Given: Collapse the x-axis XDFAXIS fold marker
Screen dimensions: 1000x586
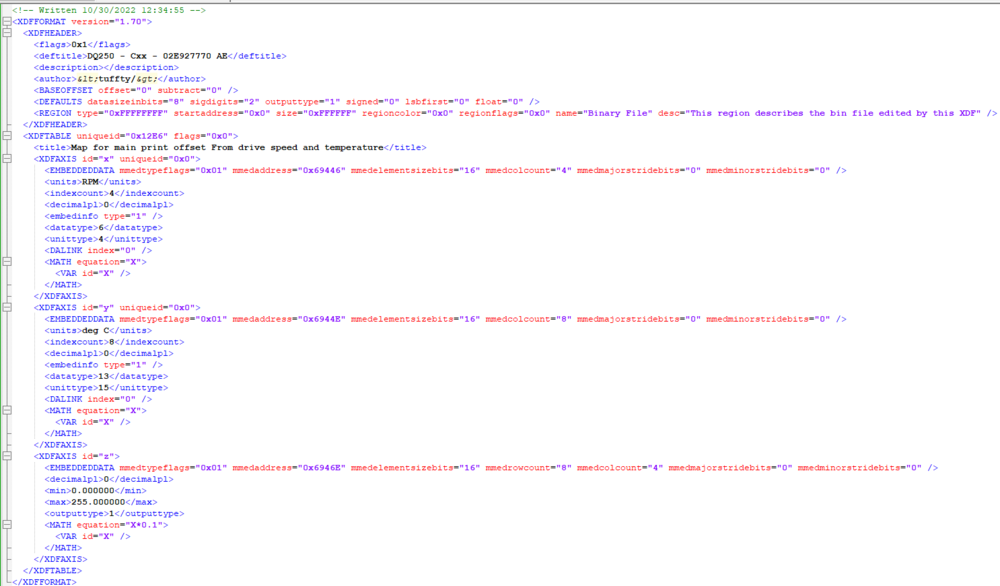Looking at the screenshot, I should click(x=5, y=158).
